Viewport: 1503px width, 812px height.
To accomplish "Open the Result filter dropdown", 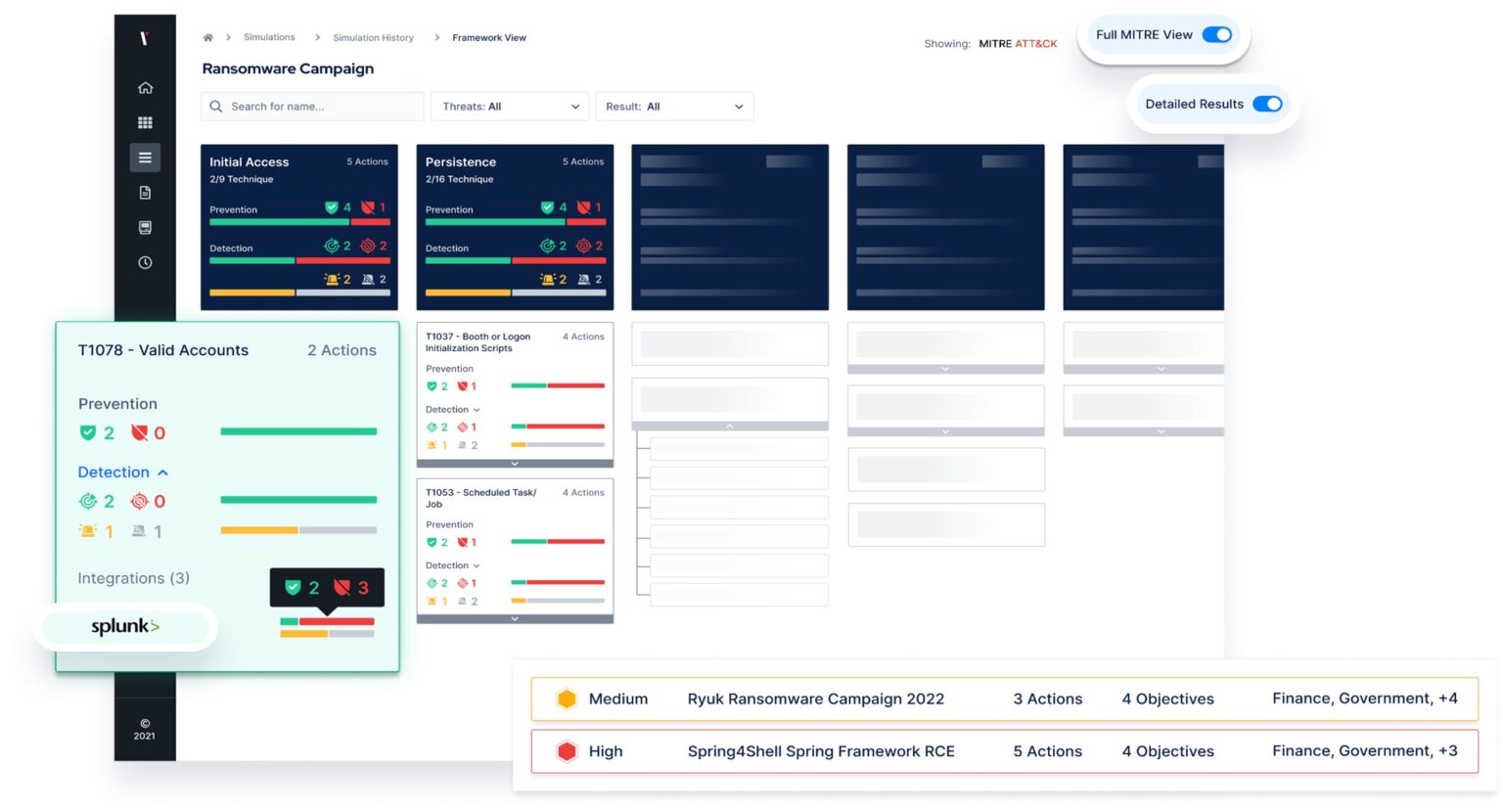I will tap(673, 107).
